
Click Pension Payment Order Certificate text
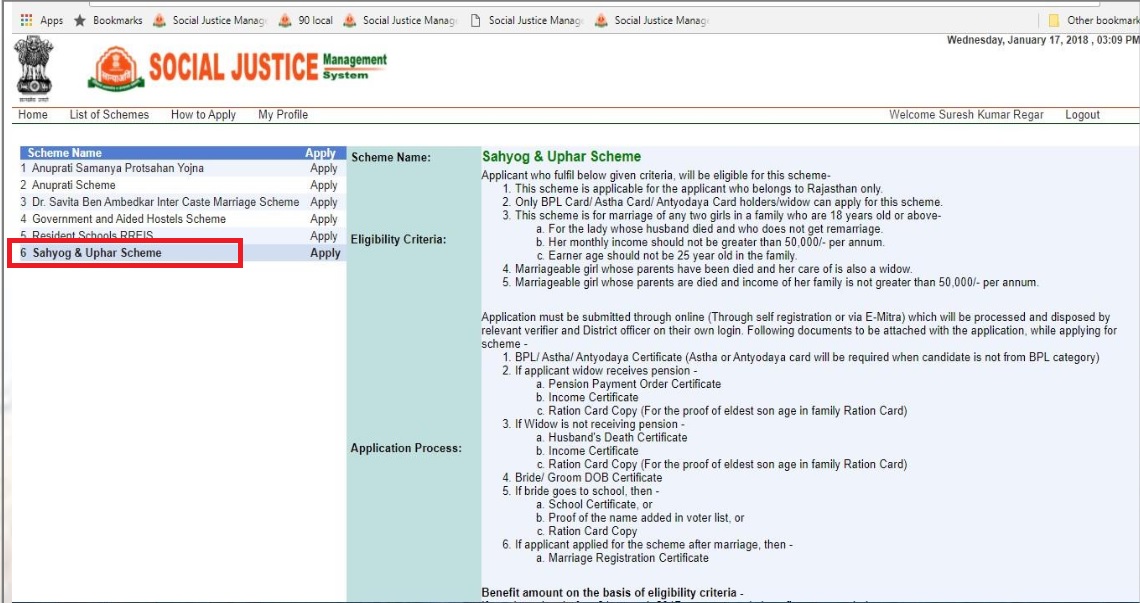(x=635, y=383)
